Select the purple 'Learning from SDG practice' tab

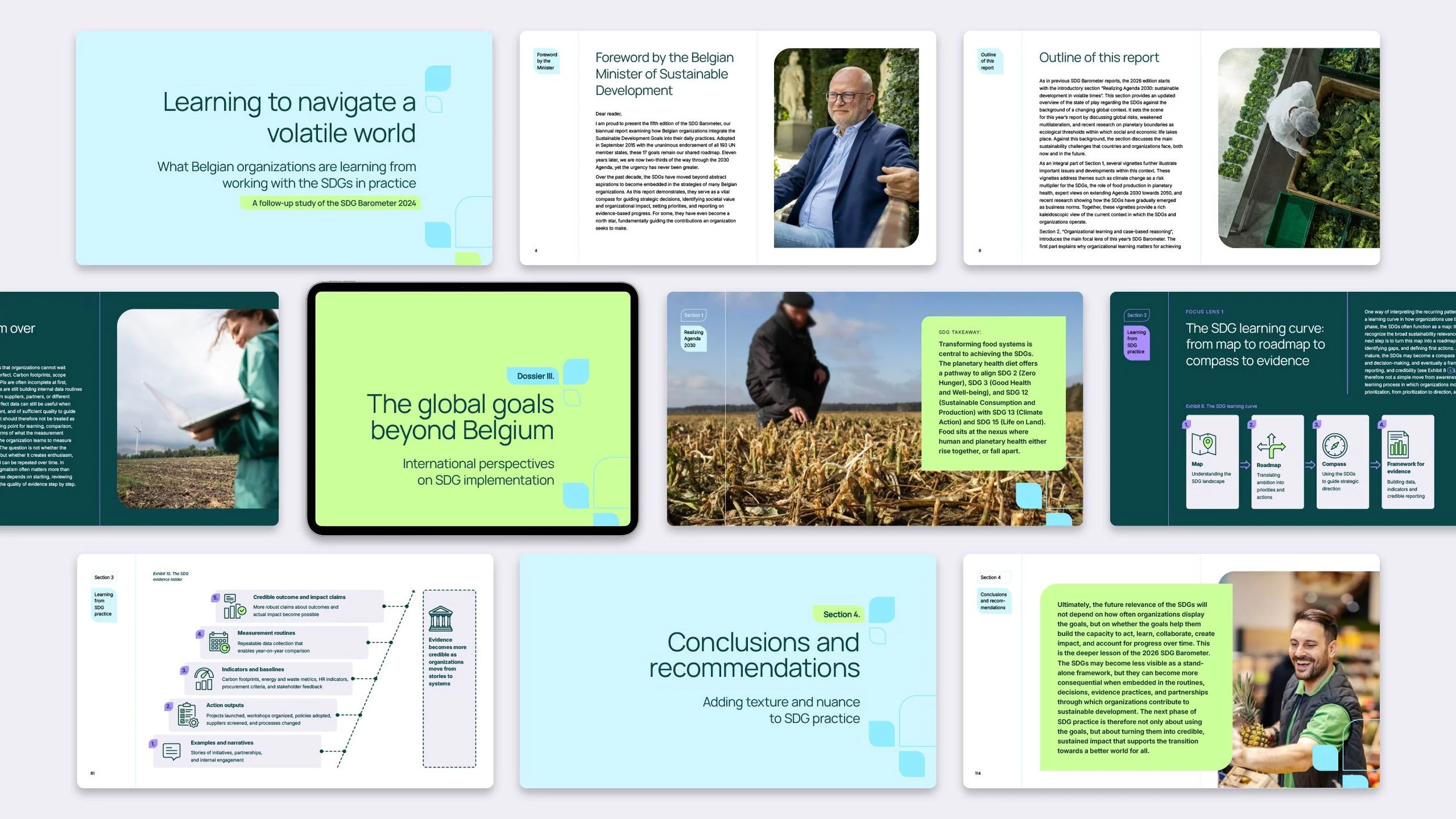(x=1136, y=342)
